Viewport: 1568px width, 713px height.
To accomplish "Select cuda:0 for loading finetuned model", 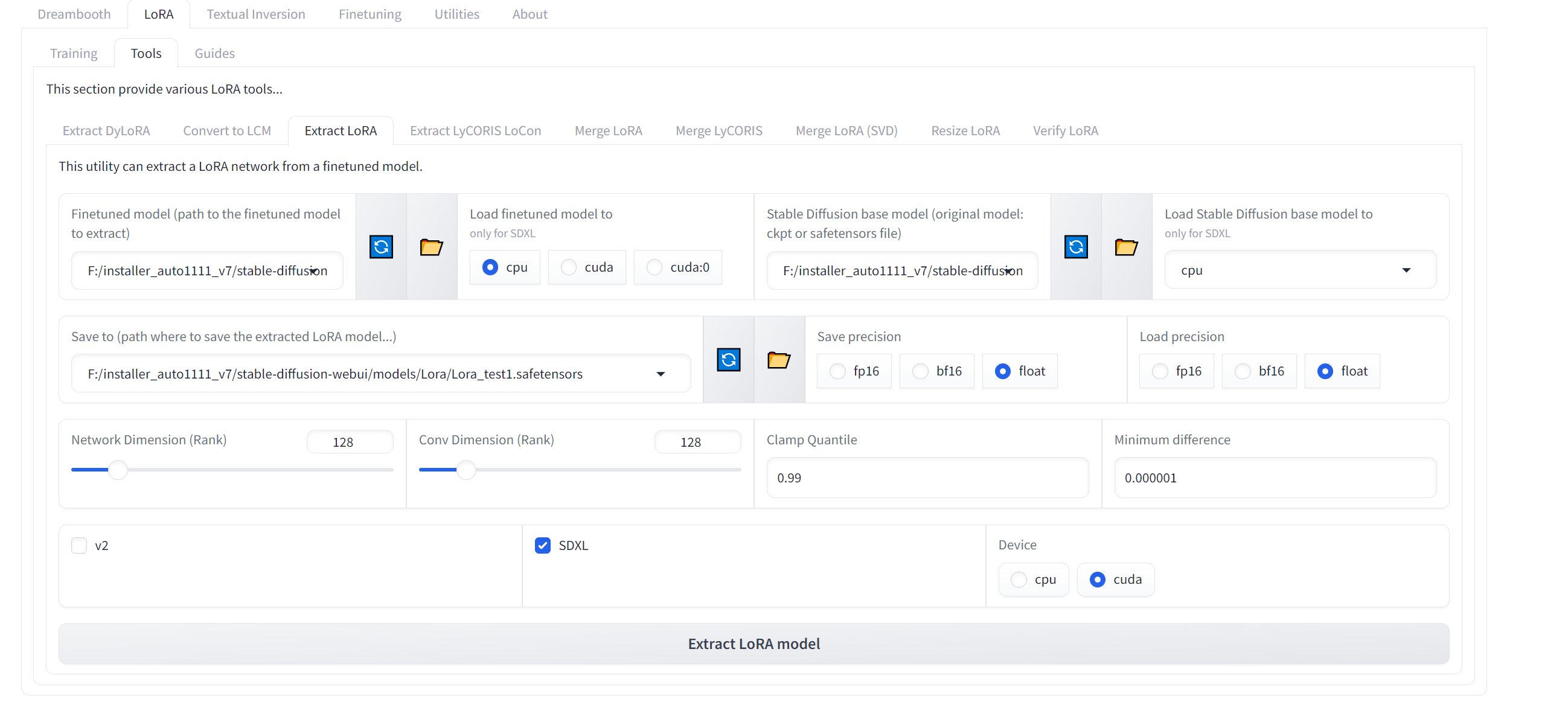I will click(x=654, y=267).
